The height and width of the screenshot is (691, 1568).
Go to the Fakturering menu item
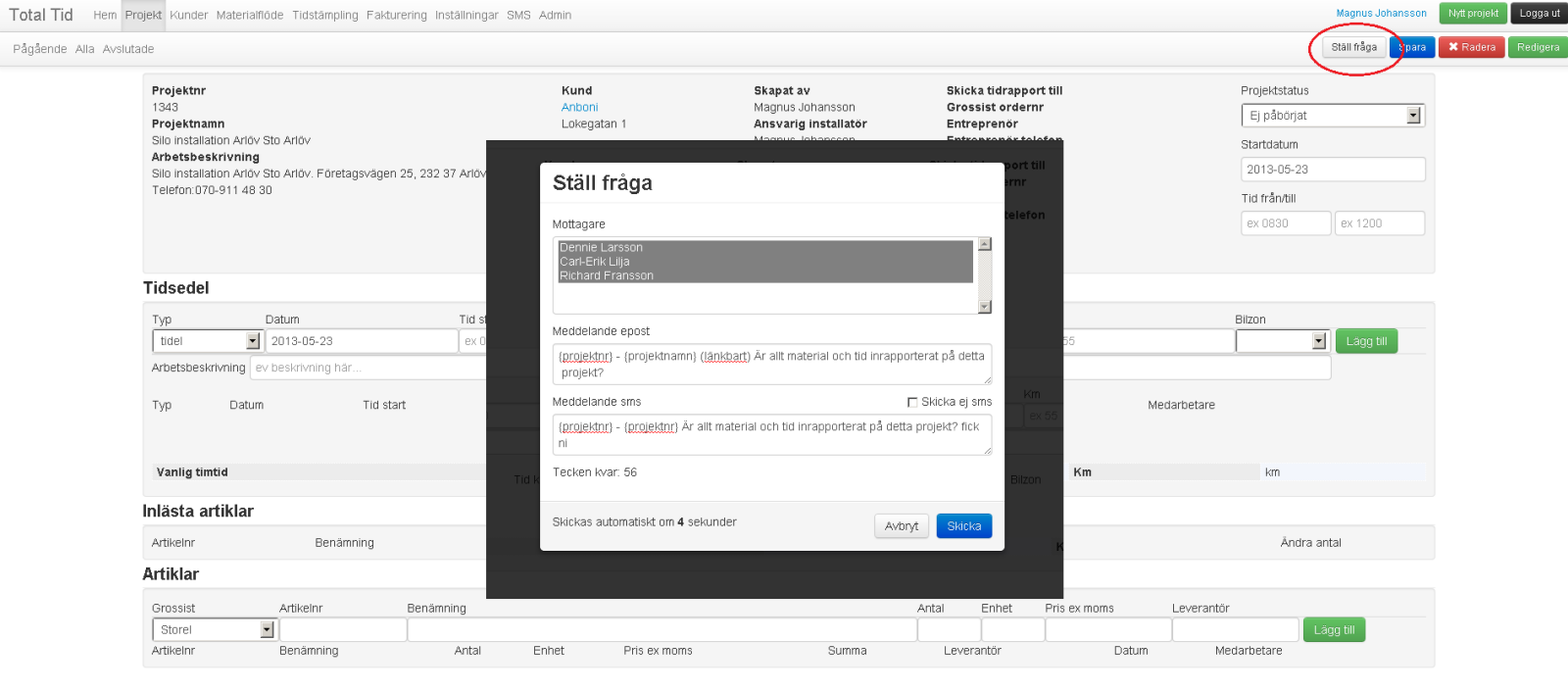pyautogui.click(x=396, y=15)
